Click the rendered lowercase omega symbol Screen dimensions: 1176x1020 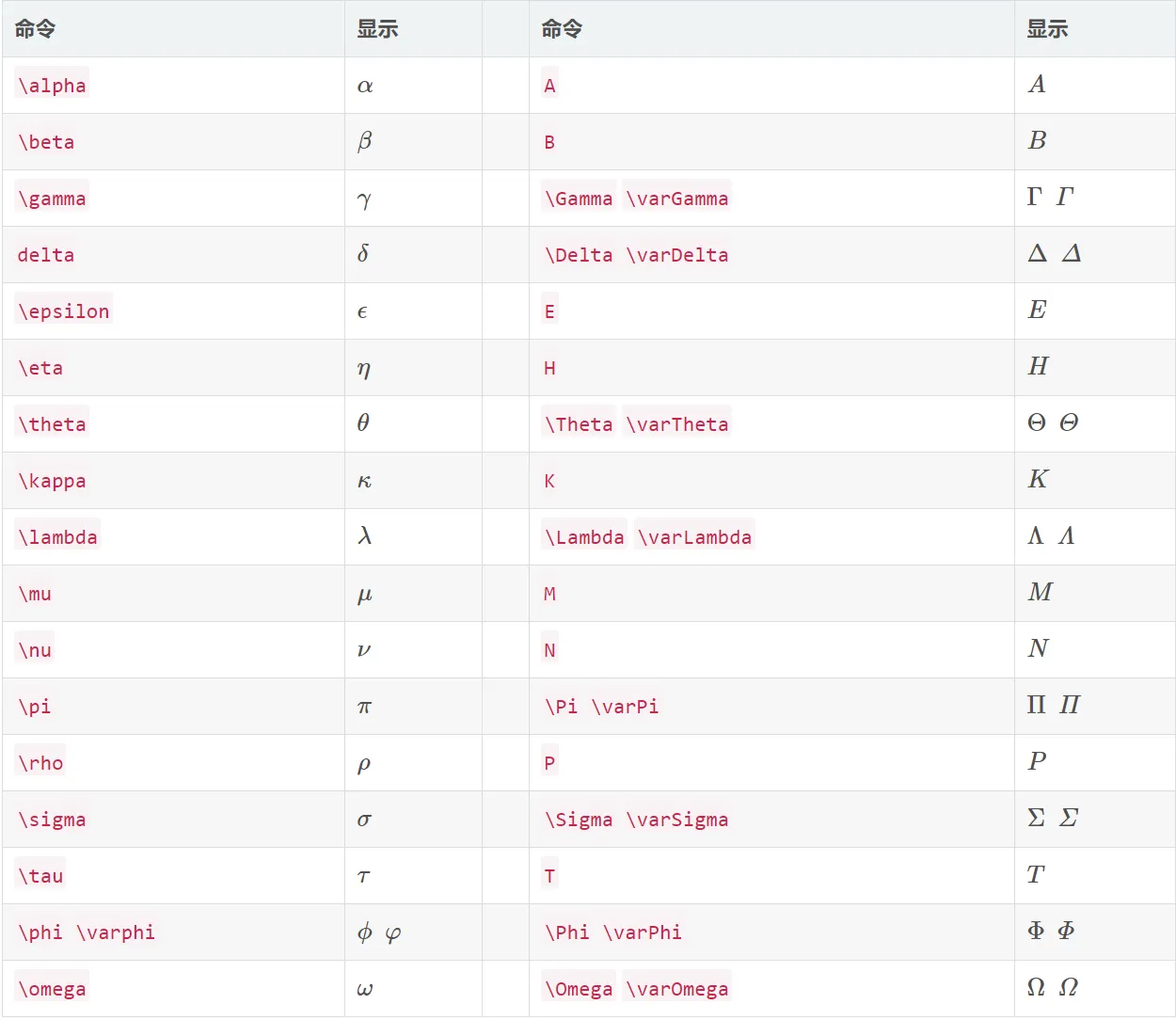[365, 989]
